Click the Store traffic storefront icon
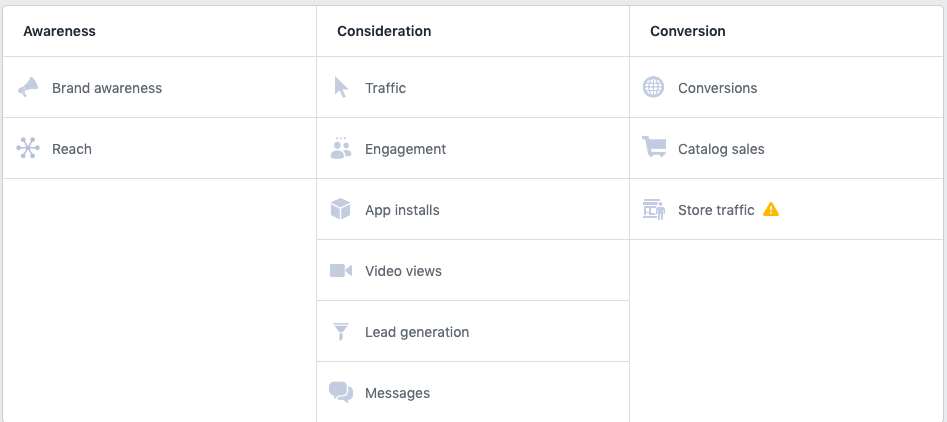The height and width of the screenshot is (422, 947). click(653, 209)
